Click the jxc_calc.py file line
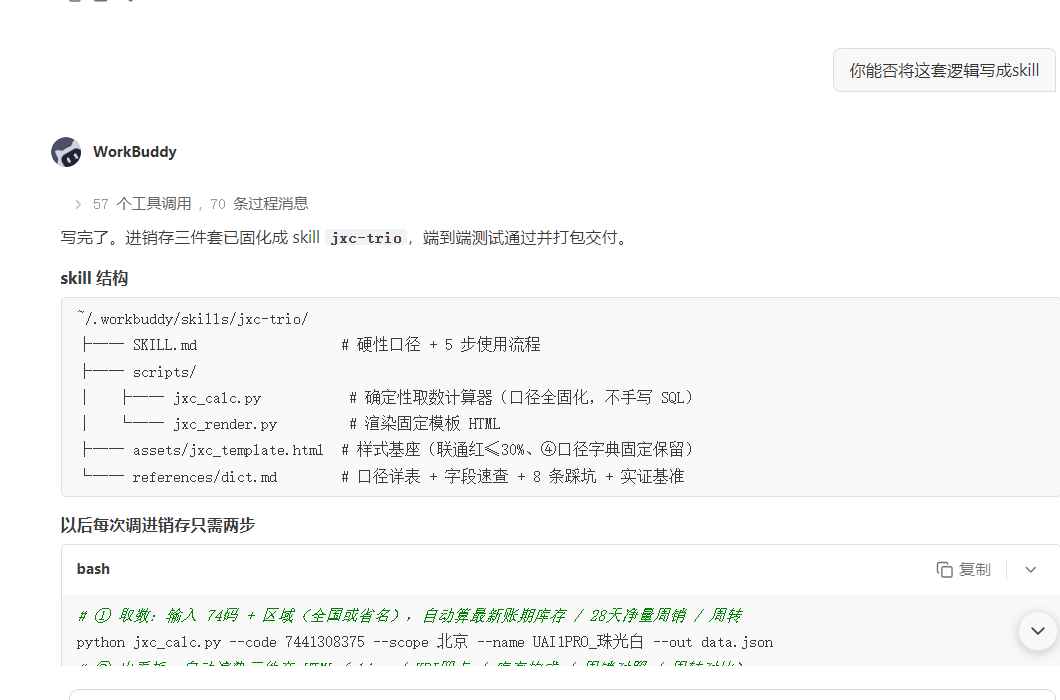The width and height of the screenshot is (1060, 700). (388, 398)
